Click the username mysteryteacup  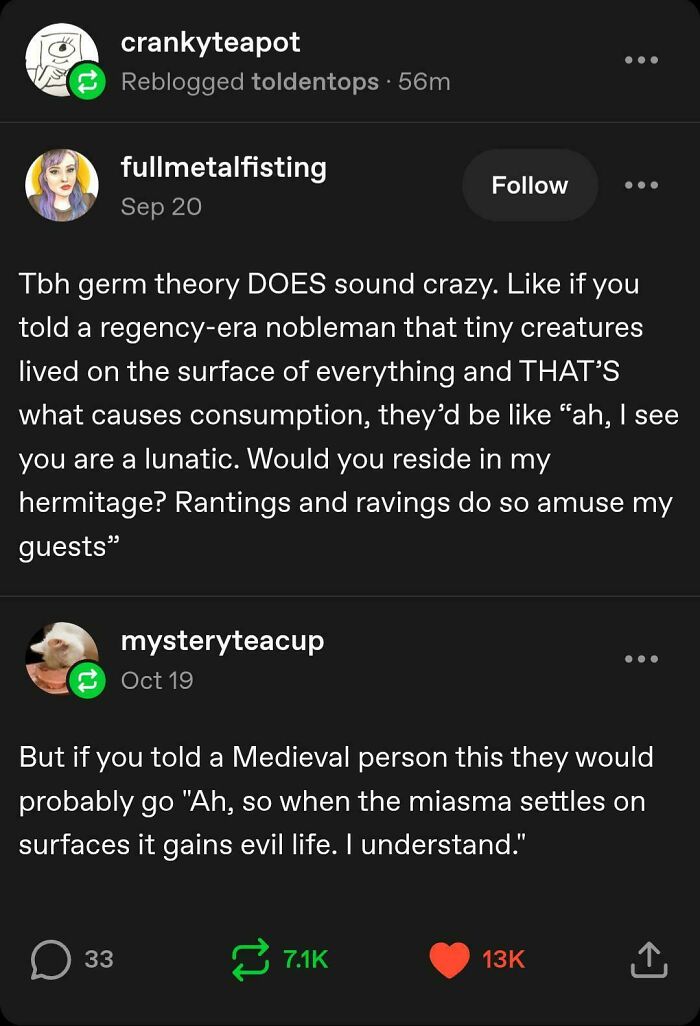tap(223, 641)
